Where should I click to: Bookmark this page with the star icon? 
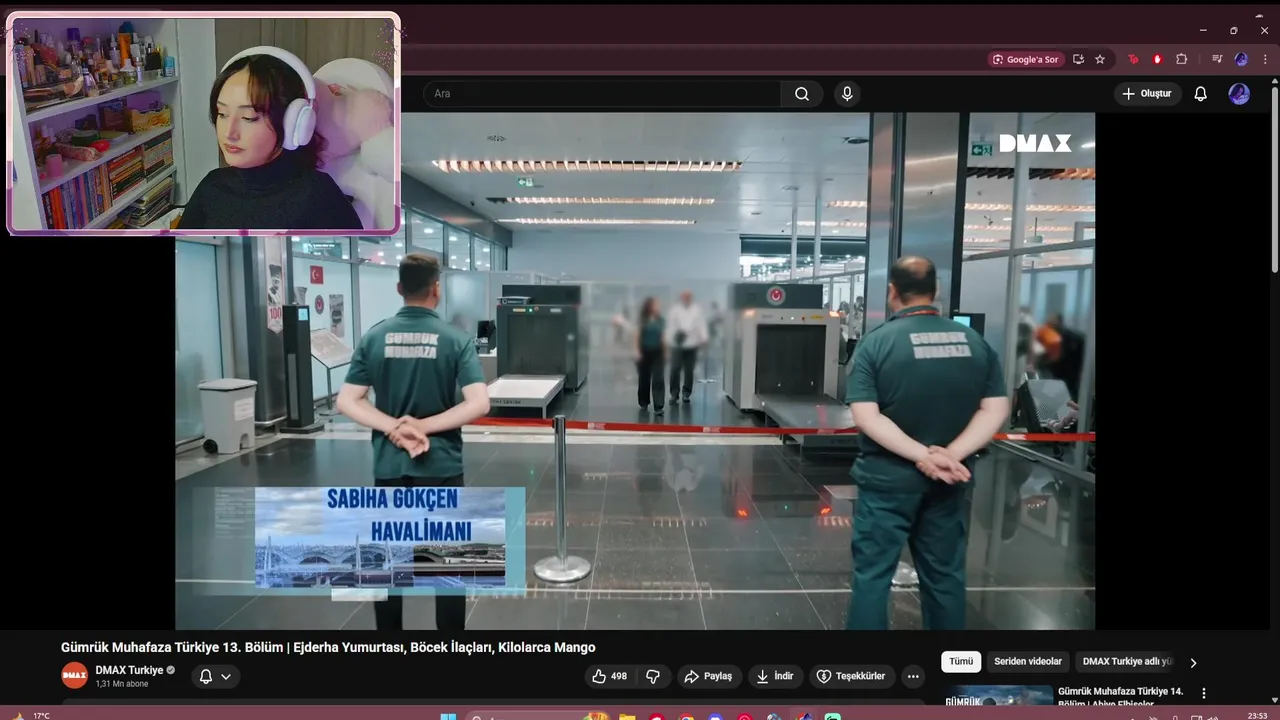click(x=1100, y=59)
